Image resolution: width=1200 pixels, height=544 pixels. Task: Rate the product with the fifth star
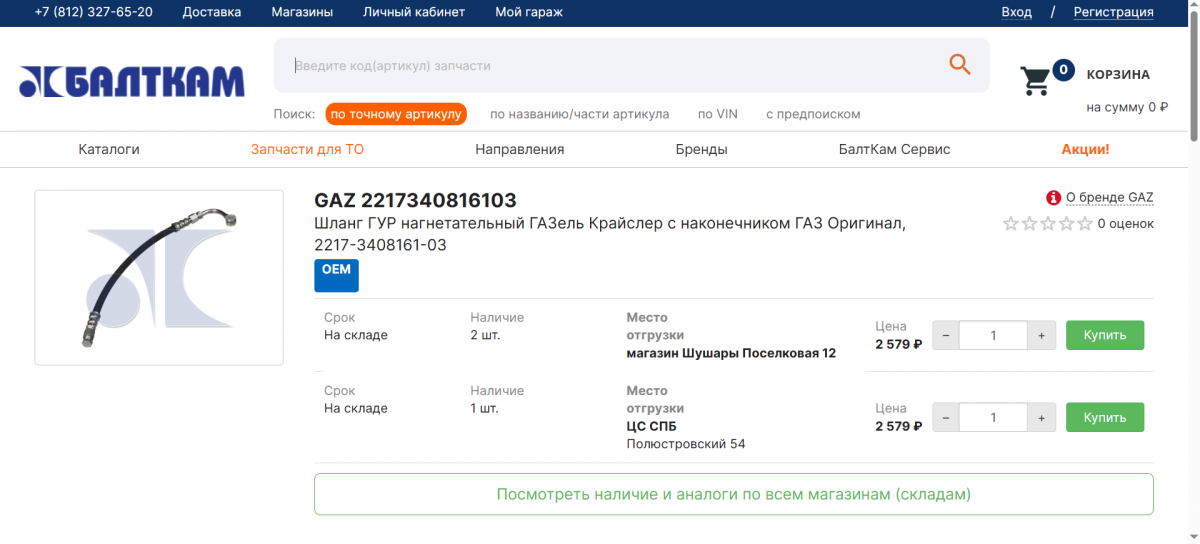pos(1084,224)
